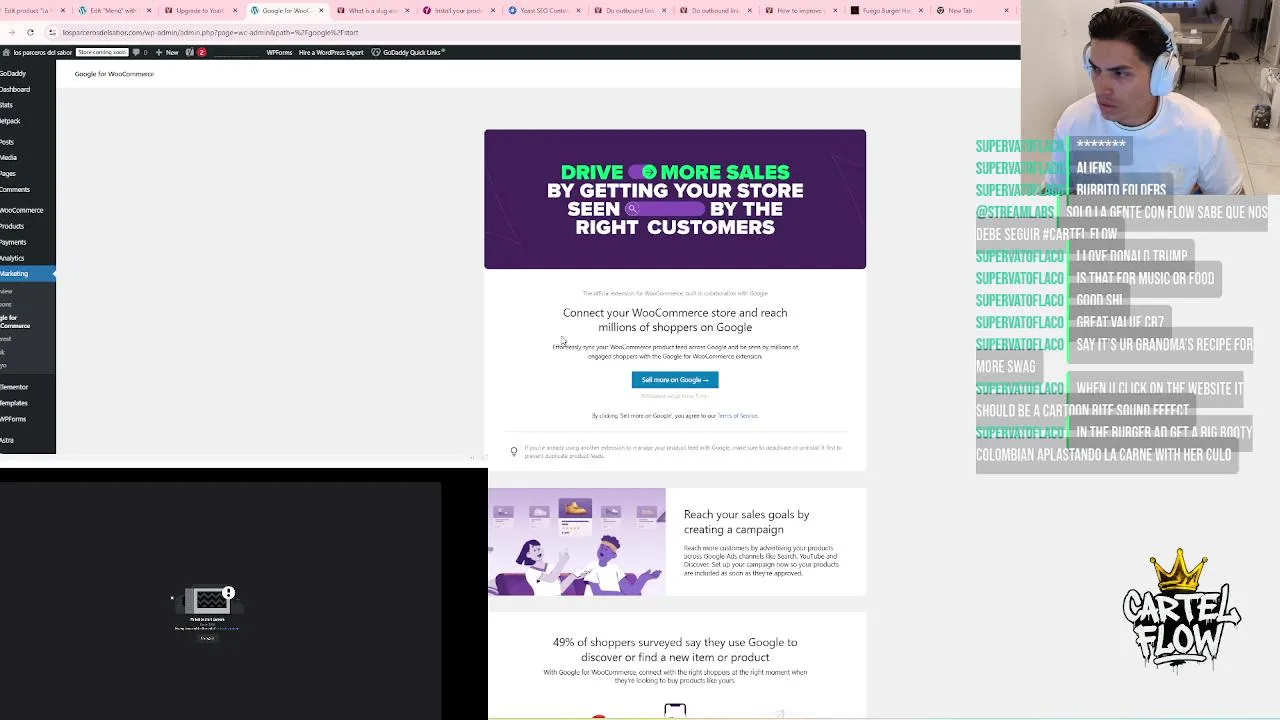Open Payments in the sidebar
This screenshot has width=1280, height=720.
(x=27, y=242)
